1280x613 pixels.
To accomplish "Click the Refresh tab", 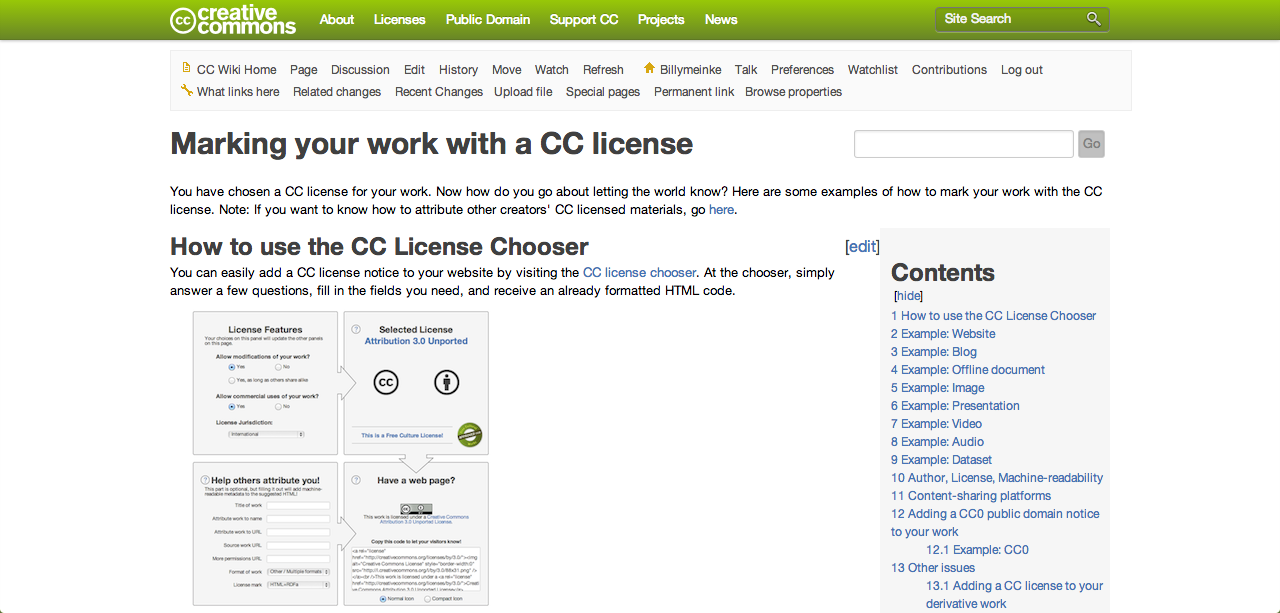I will 603,70.
